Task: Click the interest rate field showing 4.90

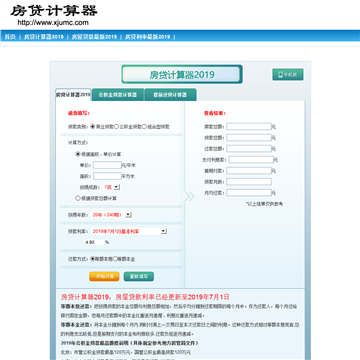Action: coord(94,242)
